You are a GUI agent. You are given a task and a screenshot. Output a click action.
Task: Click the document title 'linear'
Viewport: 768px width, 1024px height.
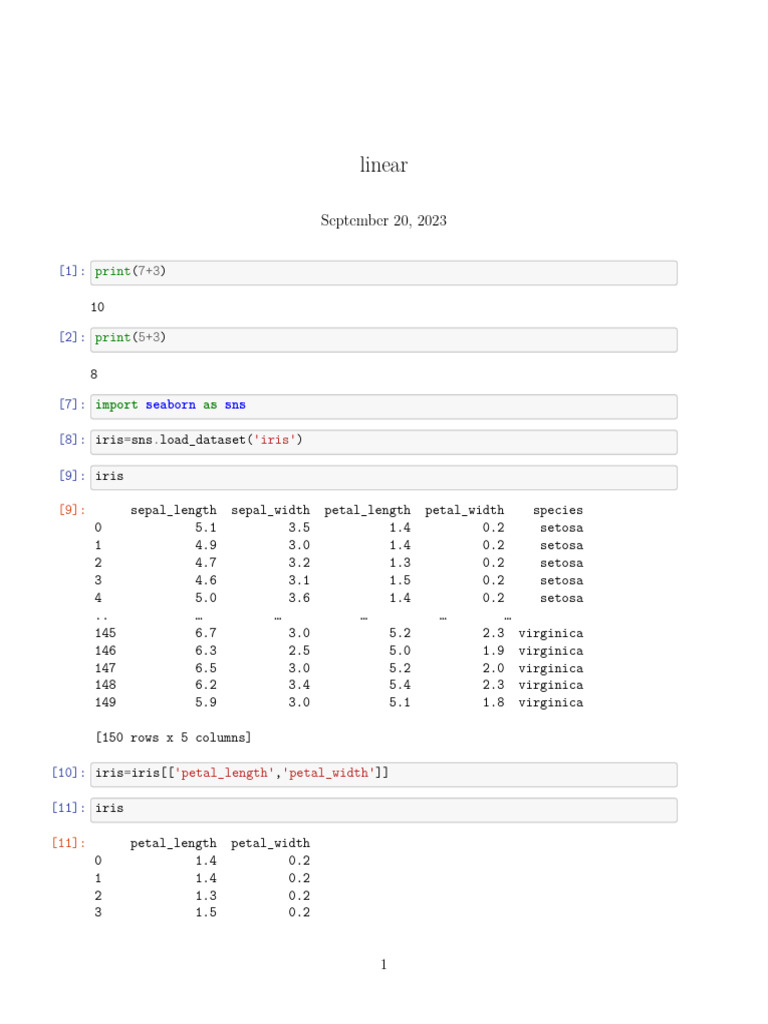pos(383,165)
